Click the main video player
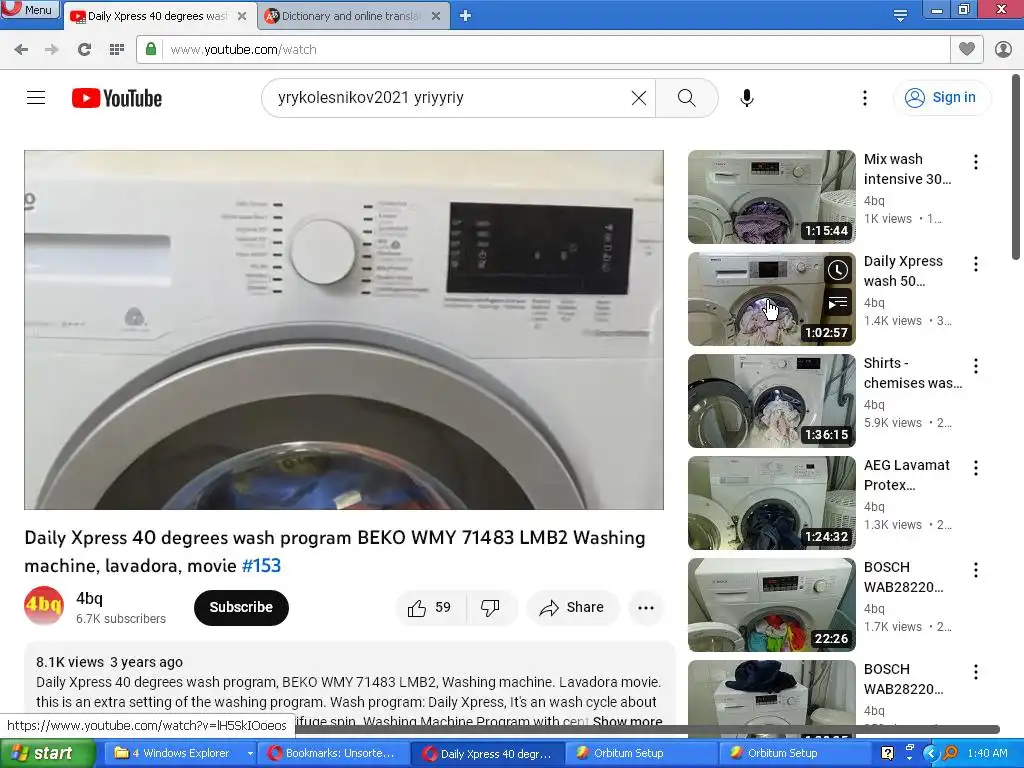Image resolution: width=1024 pixels, height=768 pixels. pos(344,330)
